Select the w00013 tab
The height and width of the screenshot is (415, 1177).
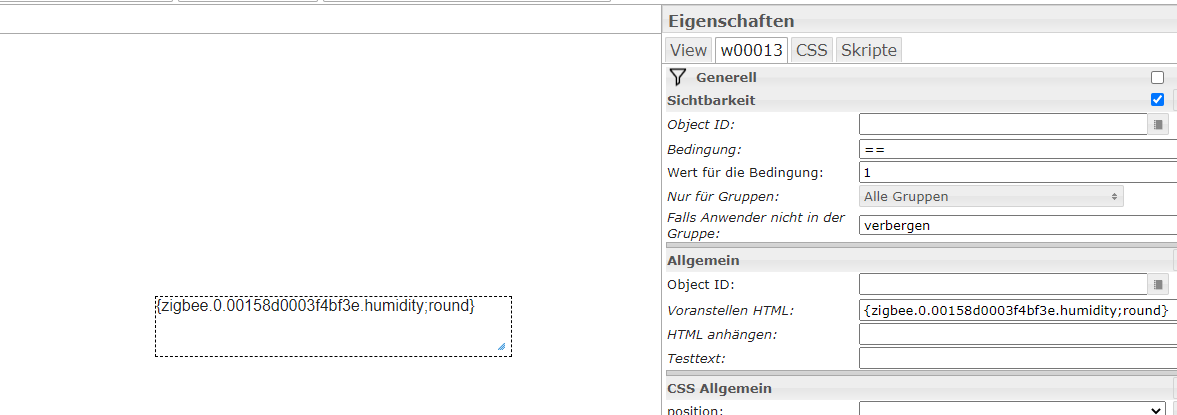(x=751, y=50)
